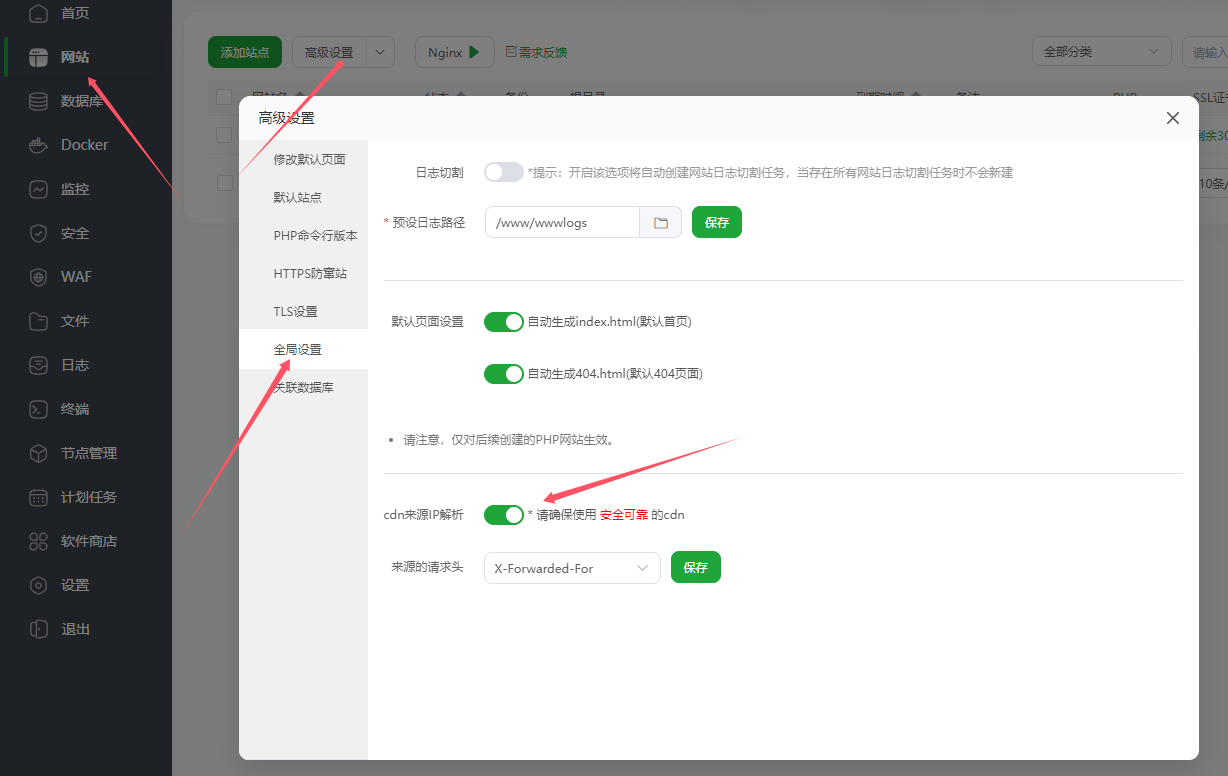Viewport: 1228px width, 776px height.
Task: Click the 安全可靠 red text
Action: [624, 515]
